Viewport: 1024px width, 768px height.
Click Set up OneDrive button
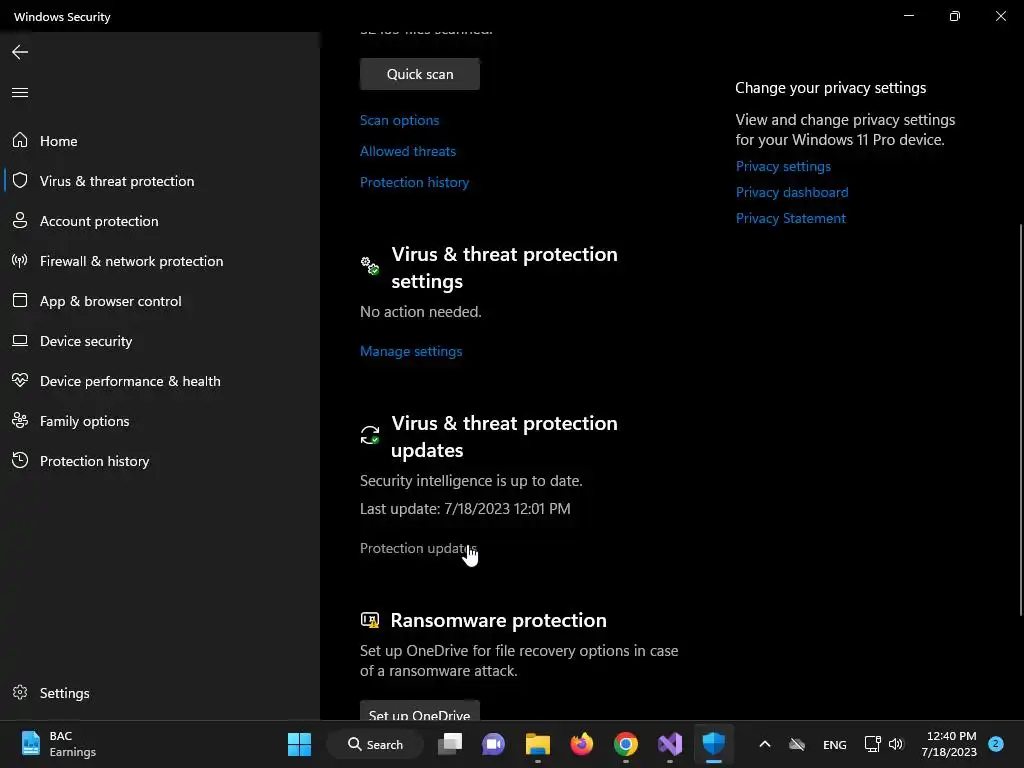[420, 711]
